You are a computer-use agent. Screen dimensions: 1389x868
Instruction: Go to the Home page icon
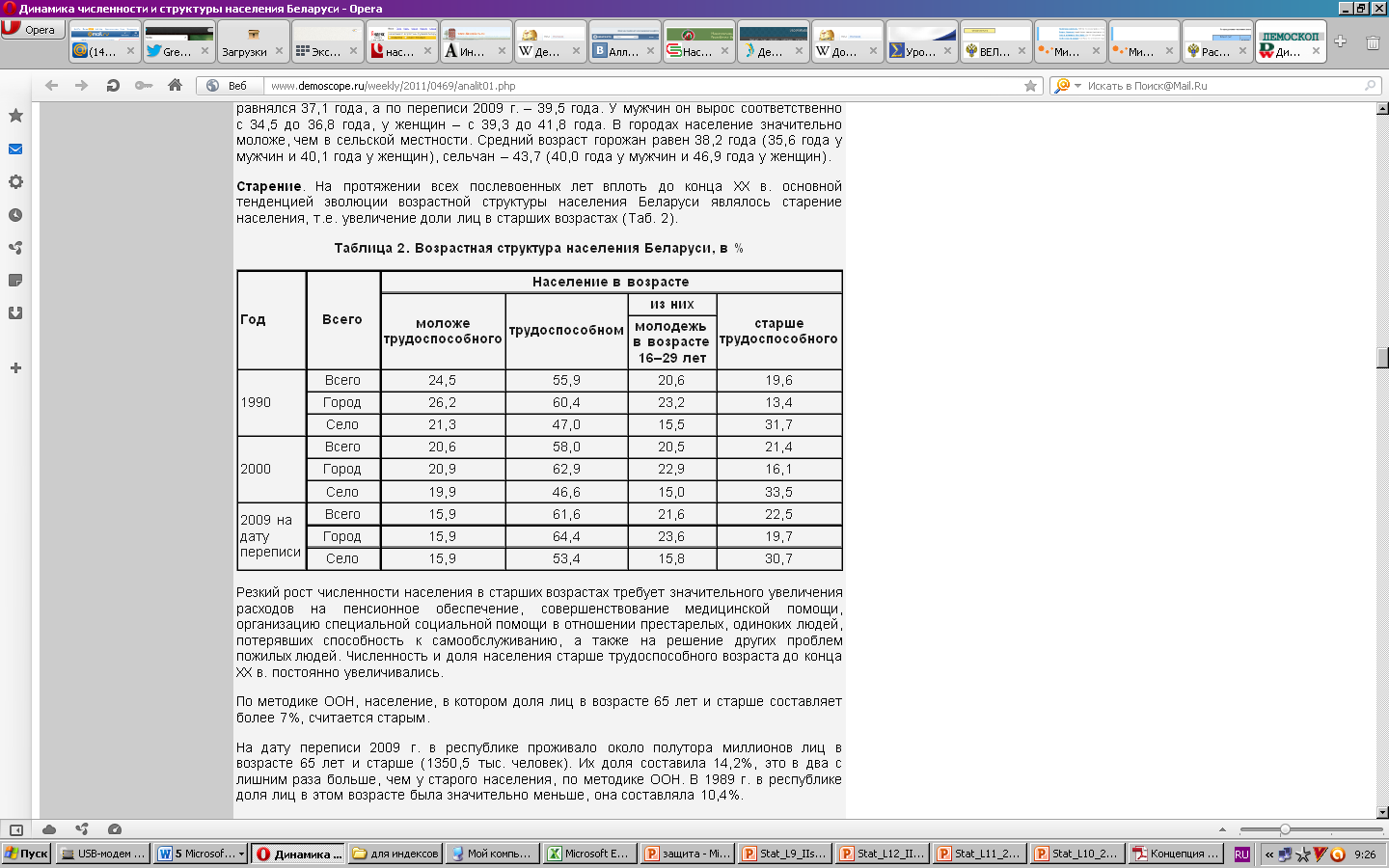[x=175, y=86]
